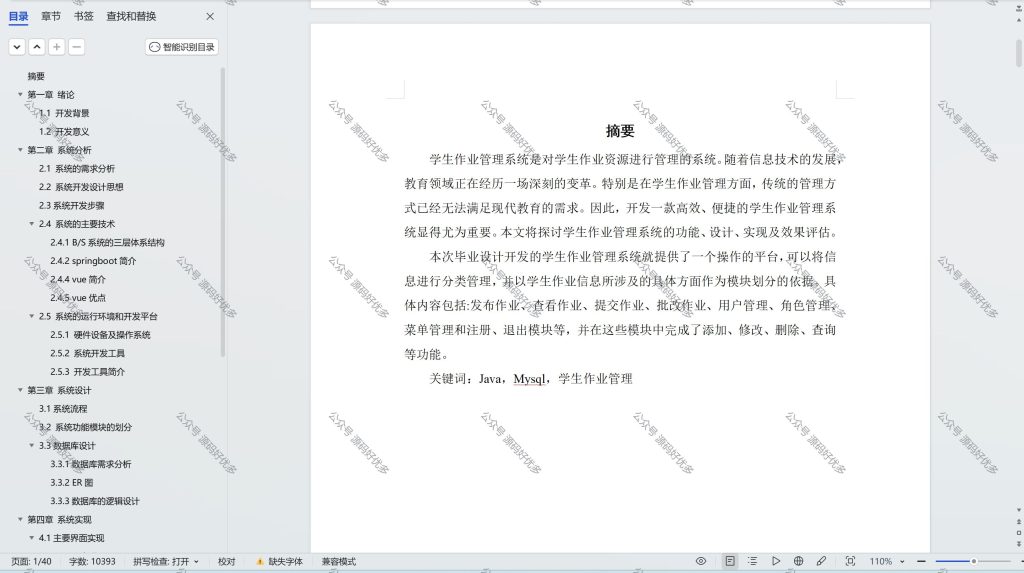
Task: Collapse 第二章 系统分析 tree node
Action: 20,150
